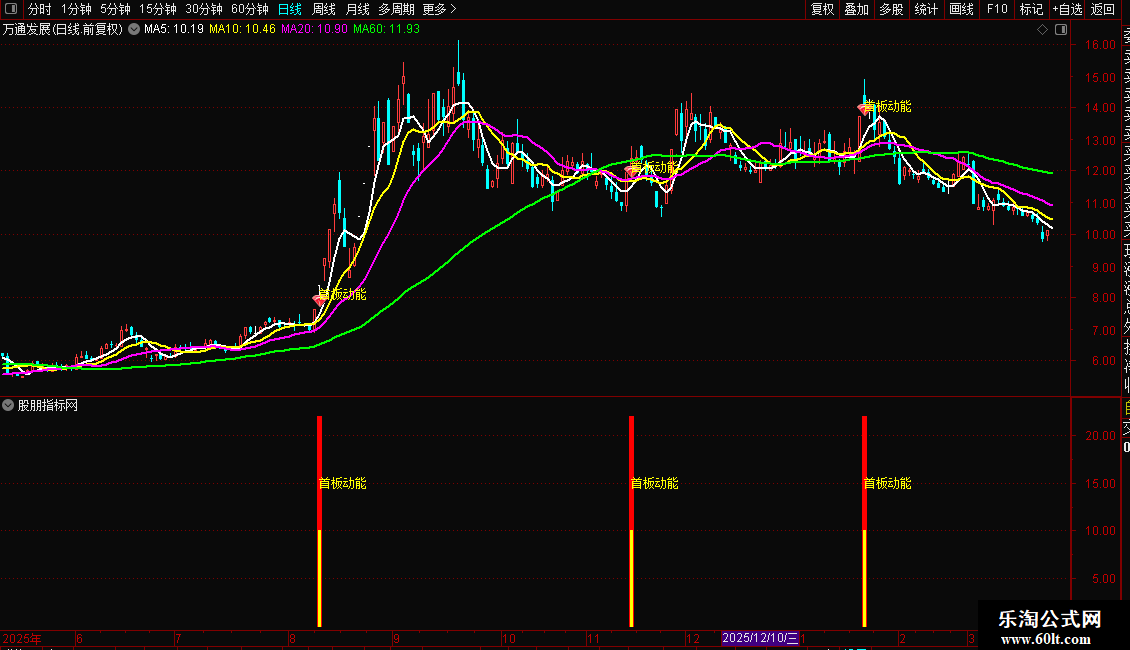The image size is (1130, 650).
Task: Click the 首板动能 marker in November
Action: [x=631, y=171]
